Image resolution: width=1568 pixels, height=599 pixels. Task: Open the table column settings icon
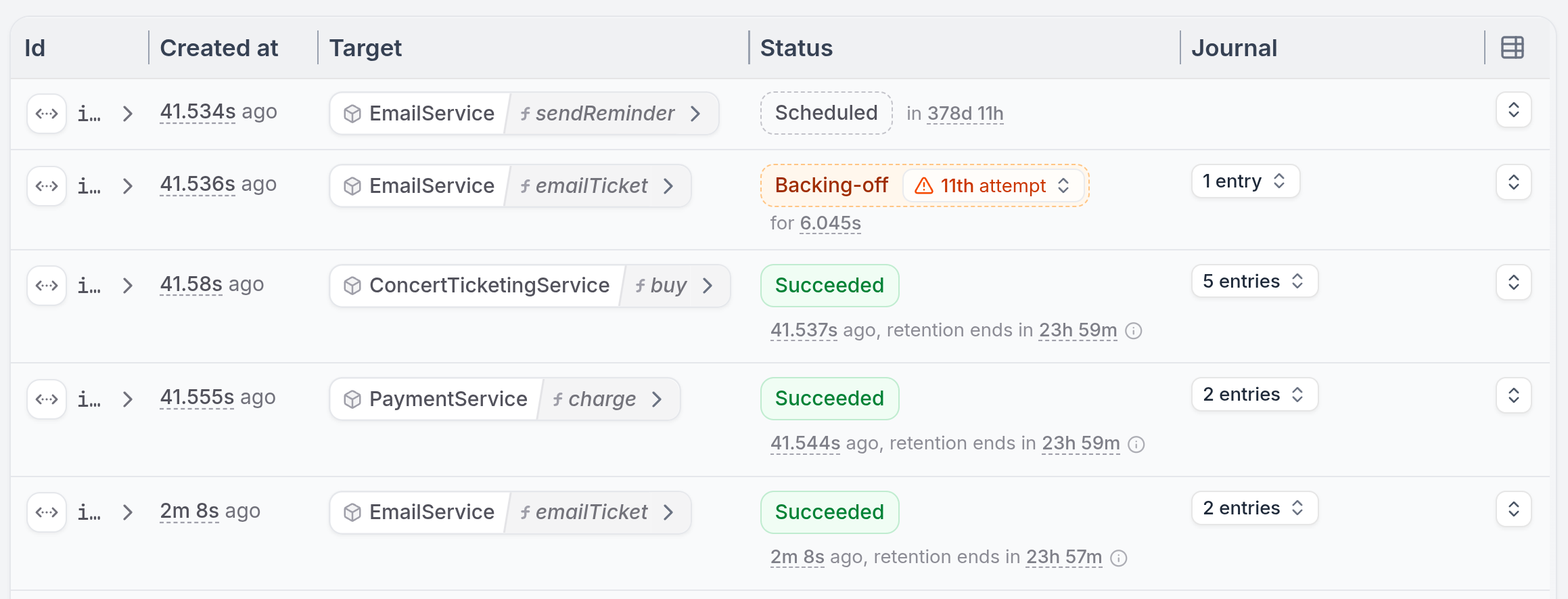coord(1512,48)
